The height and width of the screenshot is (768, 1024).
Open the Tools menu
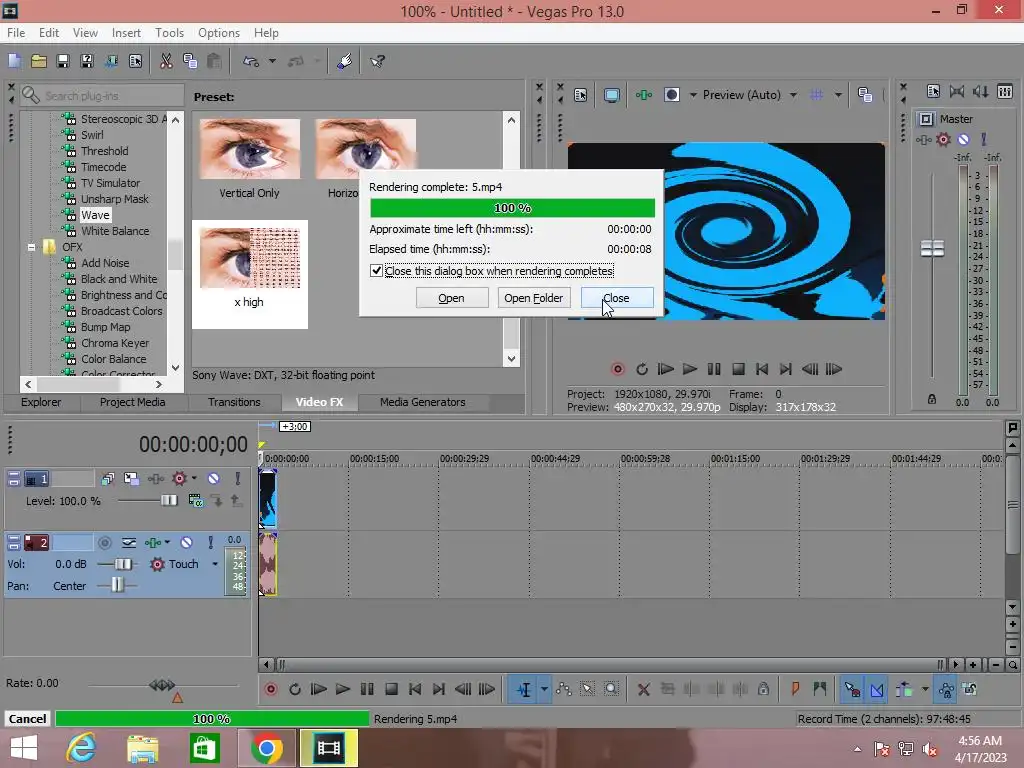pos(169,33)
